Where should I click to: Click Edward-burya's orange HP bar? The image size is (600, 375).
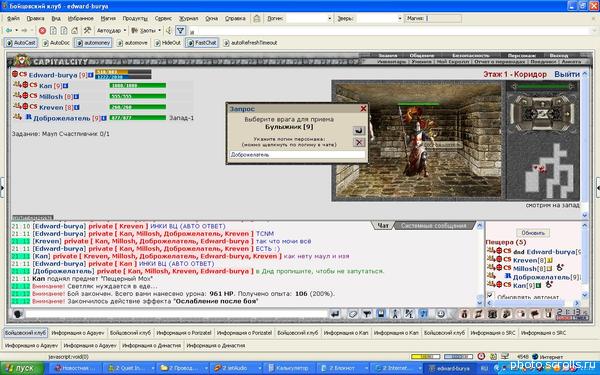[123, 72]
